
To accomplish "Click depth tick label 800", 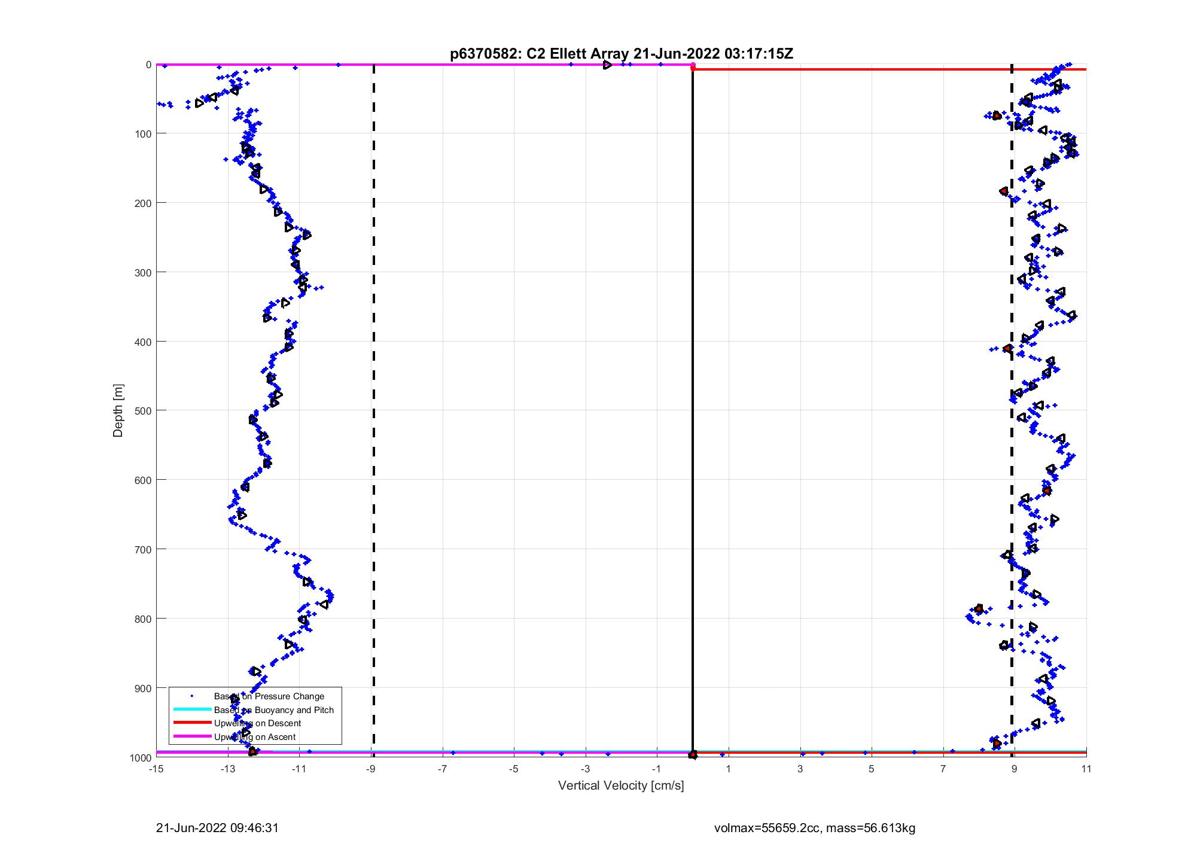I will tap(142, 619).
